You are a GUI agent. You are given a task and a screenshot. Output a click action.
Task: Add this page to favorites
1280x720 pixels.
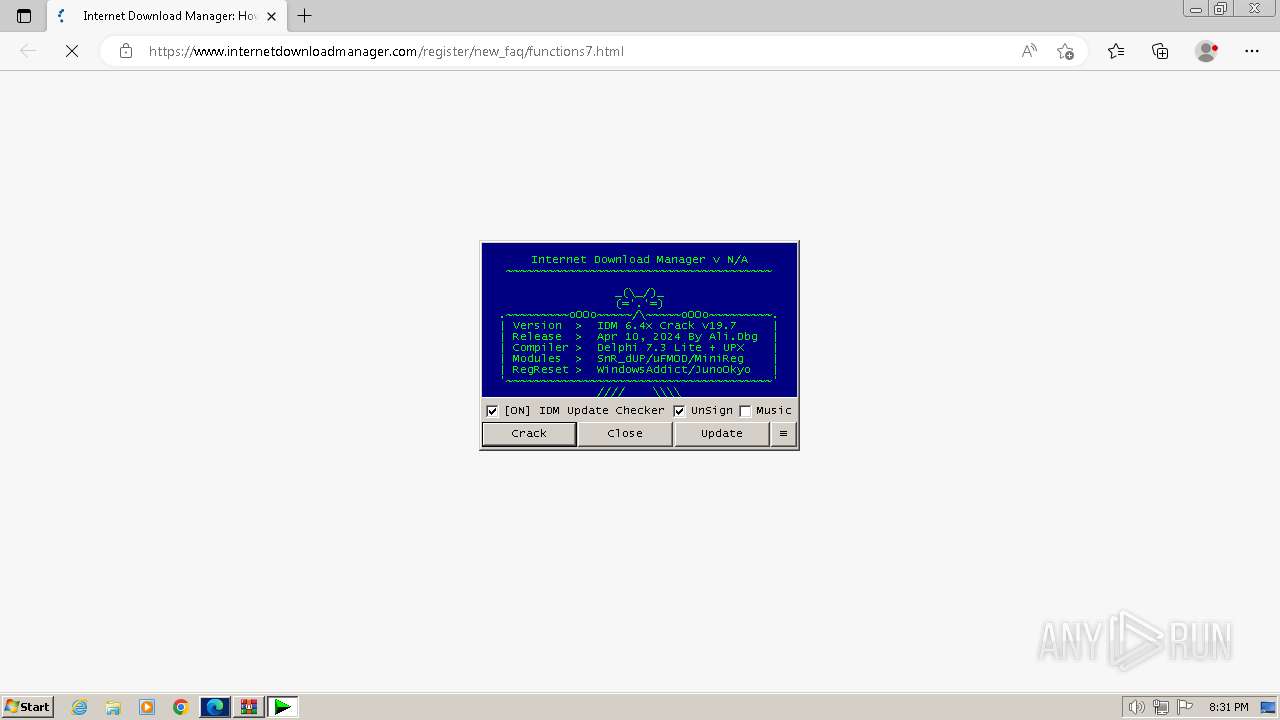pyautogui.click(x=1065, y=51)
